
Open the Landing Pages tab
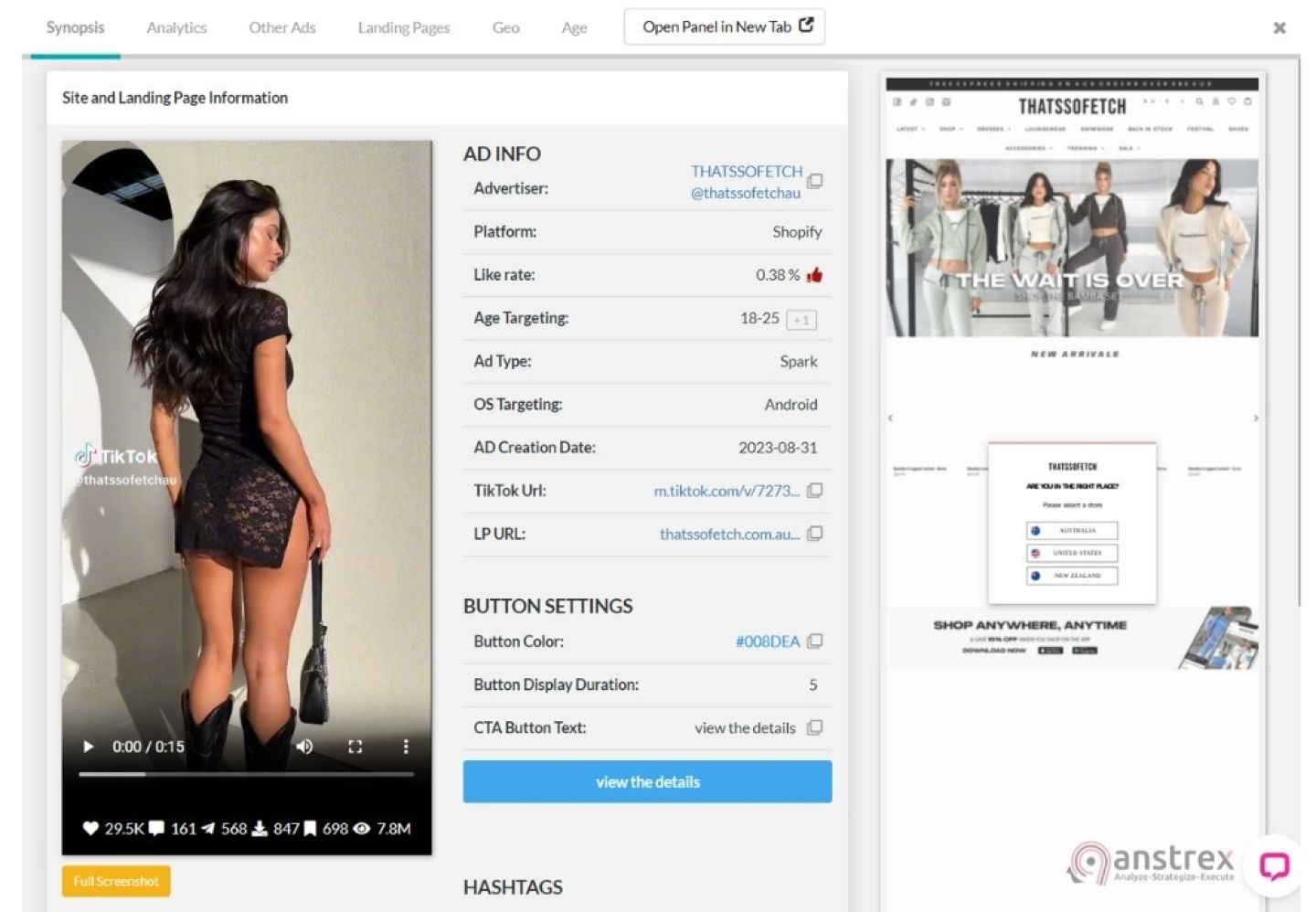pos(403,27)
